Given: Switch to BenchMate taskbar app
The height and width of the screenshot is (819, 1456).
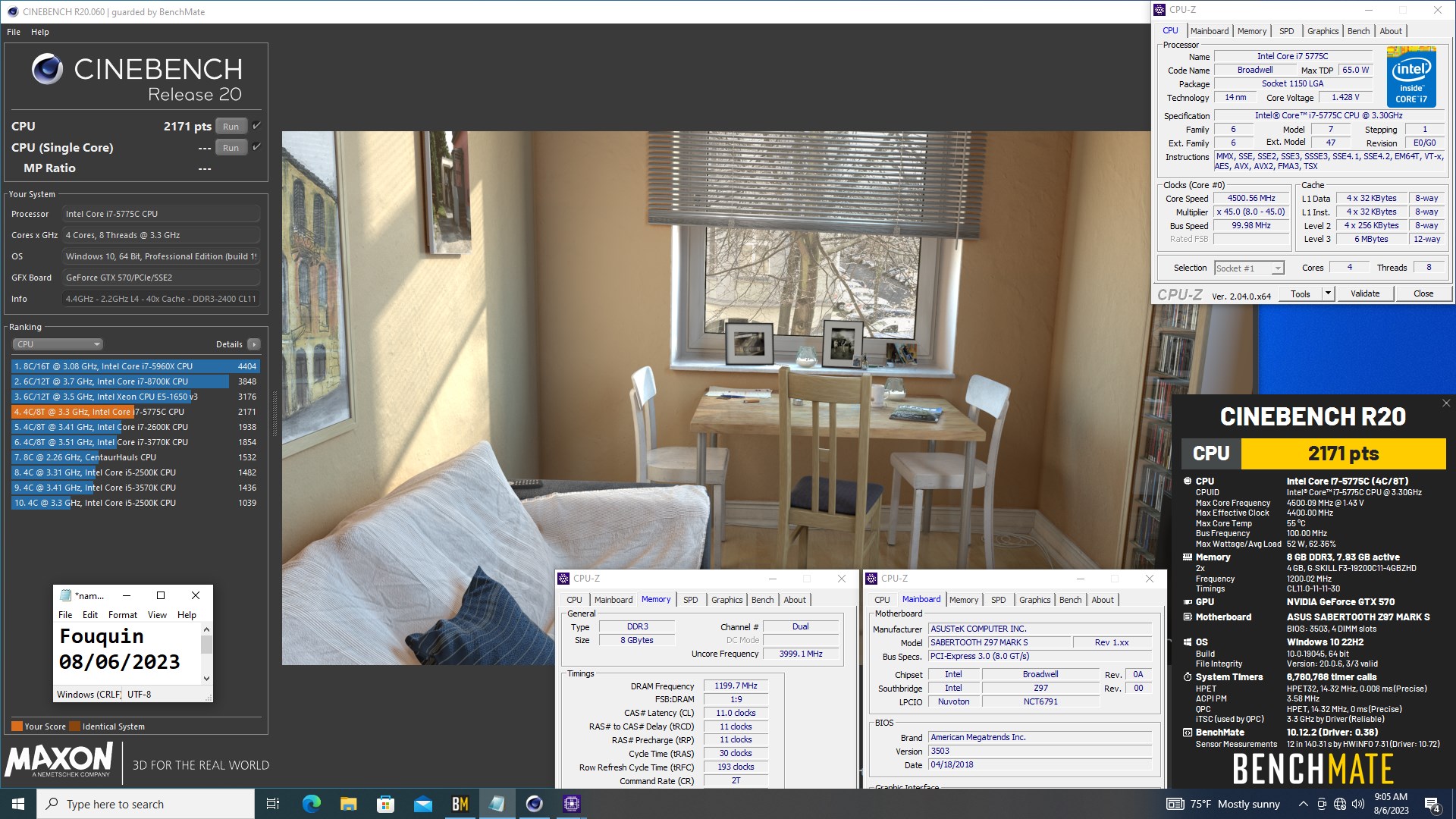Looking at the screenshot, I should [x=460, y=804].
